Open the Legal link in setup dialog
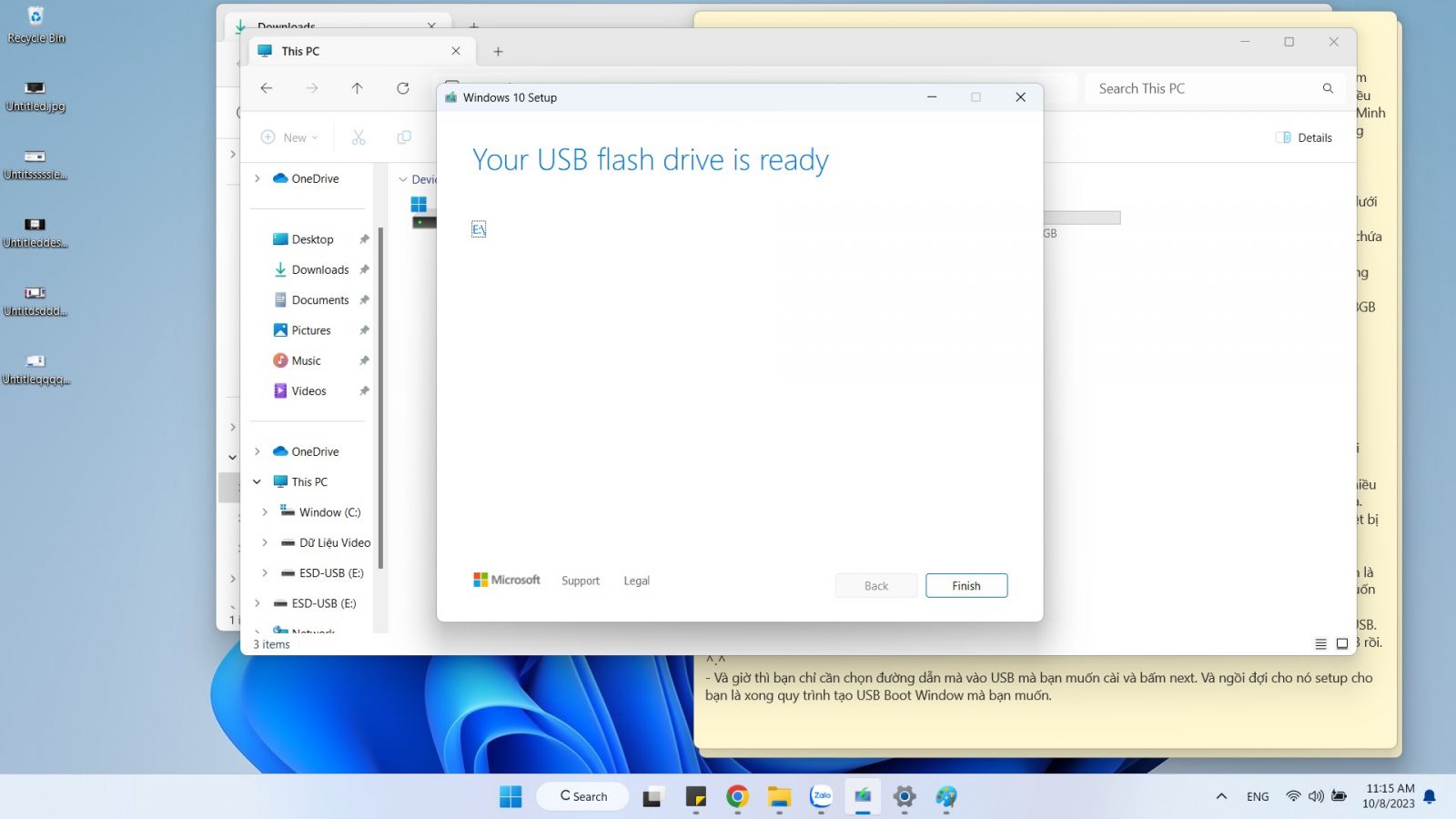Viewport: 1456px width, 819px height. coord(637,581)
